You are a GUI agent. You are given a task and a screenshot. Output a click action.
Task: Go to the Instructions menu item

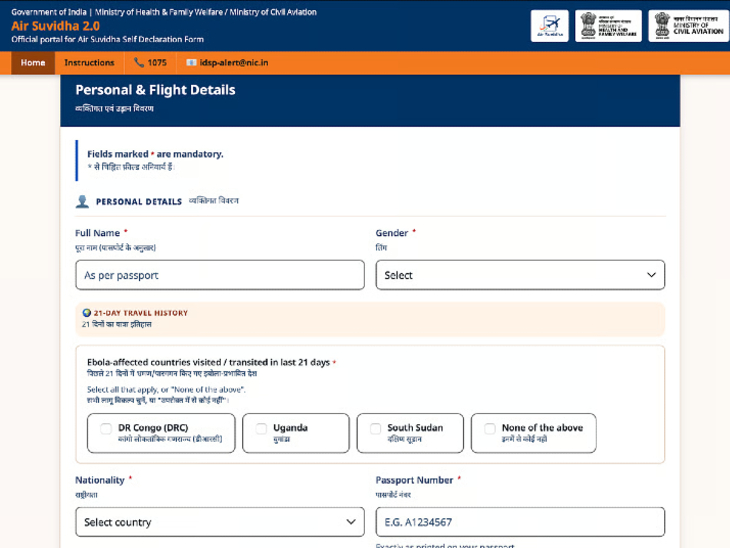click(x=89, y=63)
